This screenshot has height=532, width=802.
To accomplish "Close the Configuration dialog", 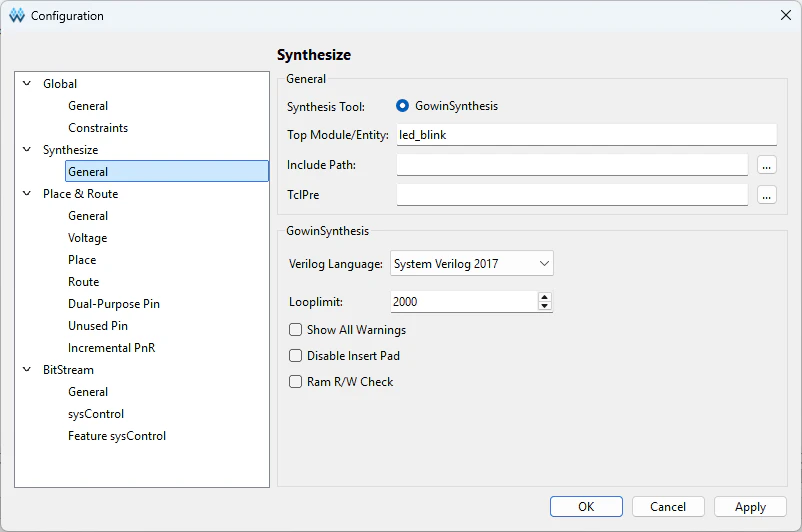I will point(785,15).
